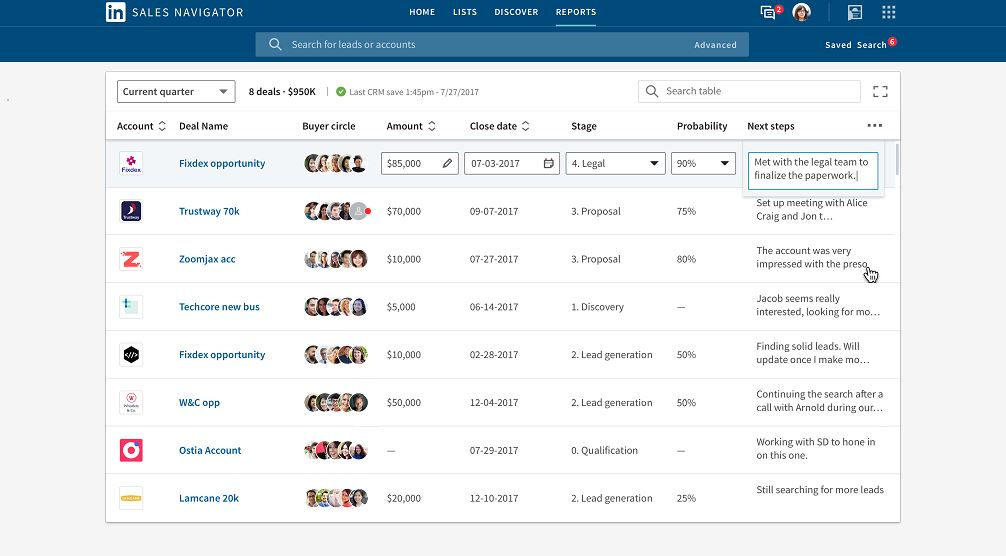Open the calendar icon for close date 07-03-2017

(549, 164)
